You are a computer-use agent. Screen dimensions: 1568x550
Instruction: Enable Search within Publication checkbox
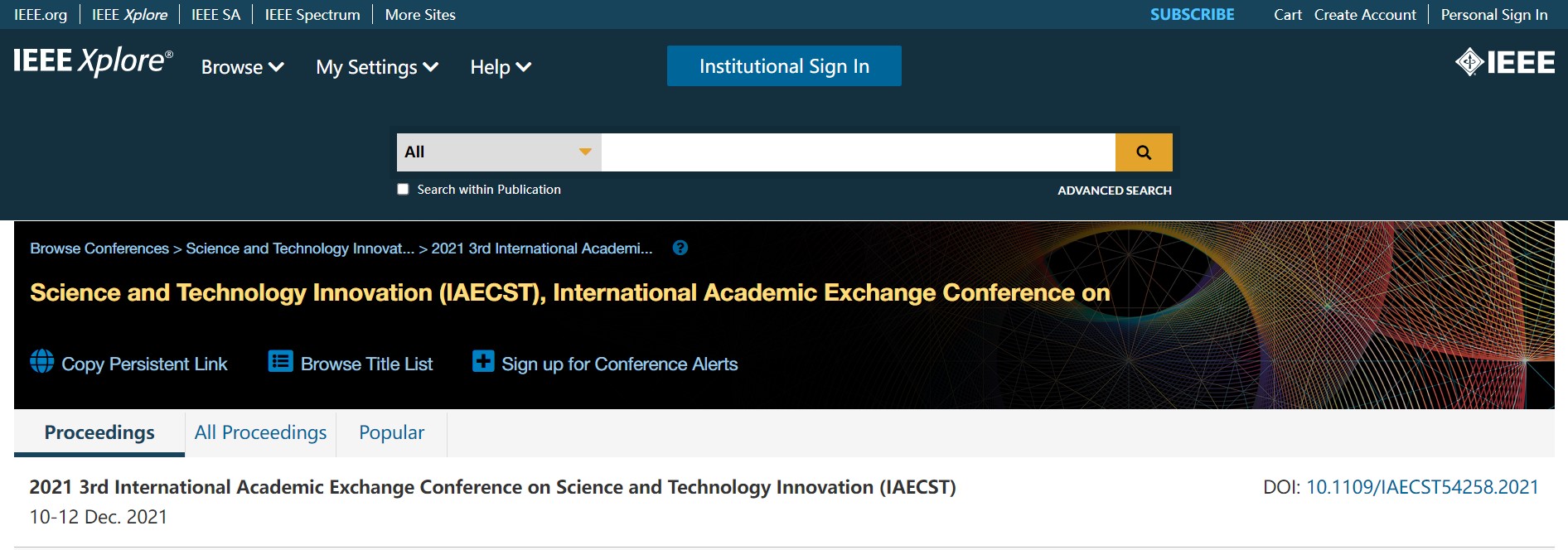pyautogui.click(x=403, y=189)
